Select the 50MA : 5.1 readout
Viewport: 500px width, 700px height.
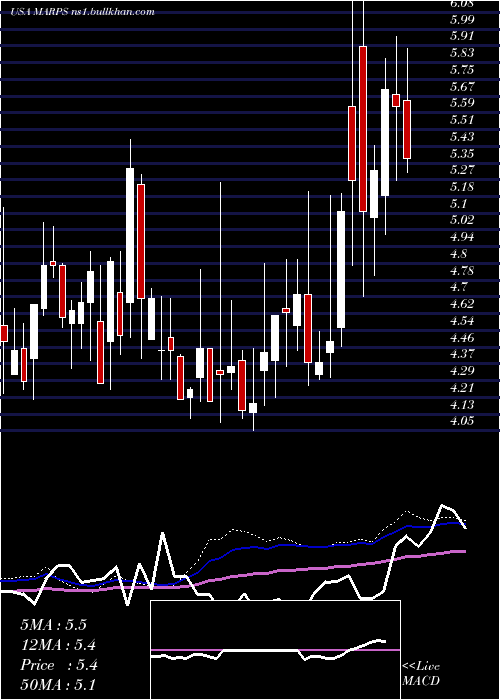tap(58, 685)
